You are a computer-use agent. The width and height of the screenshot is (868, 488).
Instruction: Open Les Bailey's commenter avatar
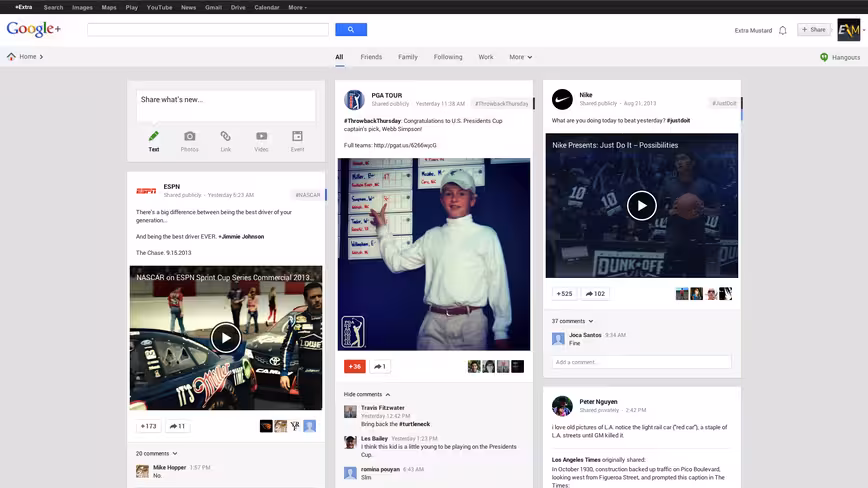point(350,442)
